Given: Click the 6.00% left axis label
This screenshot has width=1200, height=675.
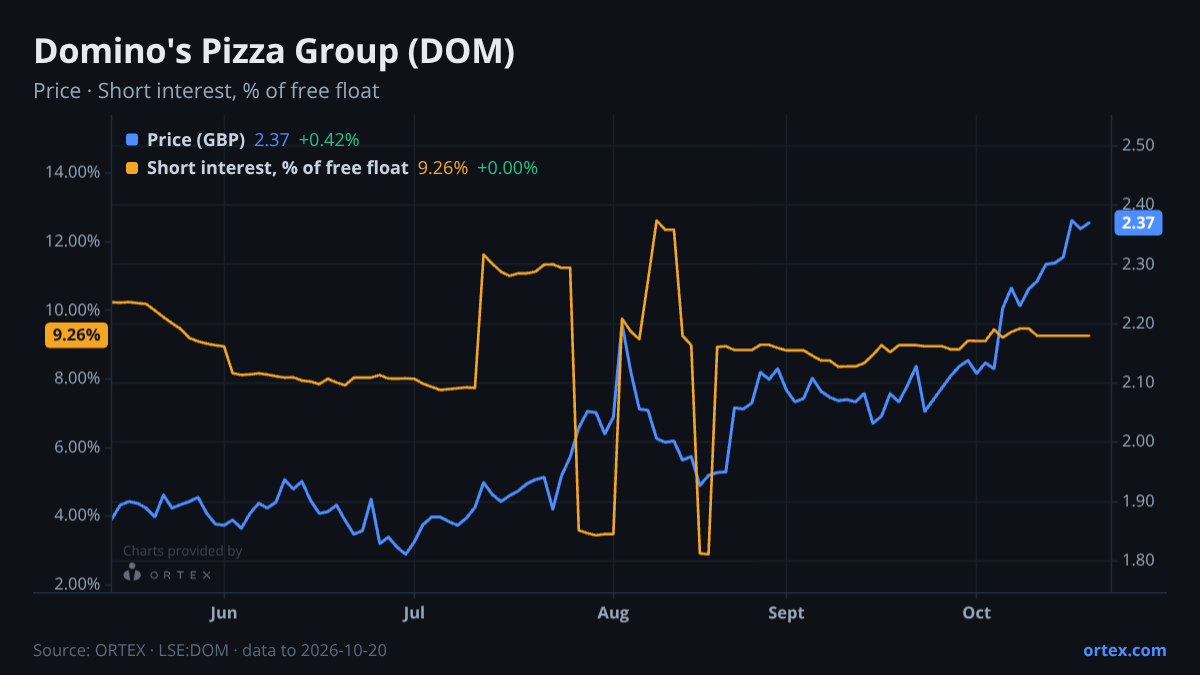Looking at the screenshot, I should click(x=77, y=447).
